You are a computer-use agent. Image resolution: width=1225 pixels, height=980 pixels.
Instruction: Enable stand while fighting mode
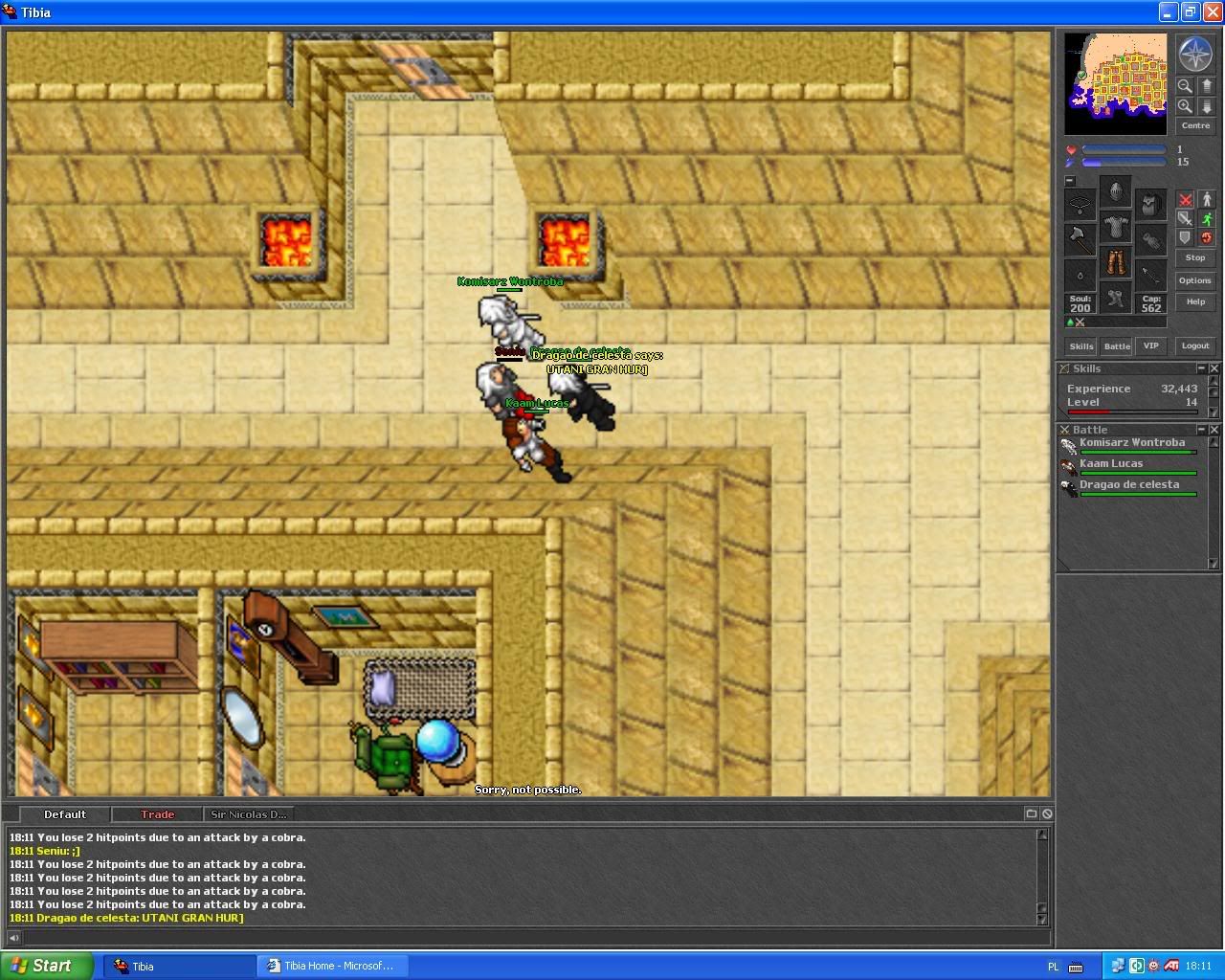[1206, 200]
